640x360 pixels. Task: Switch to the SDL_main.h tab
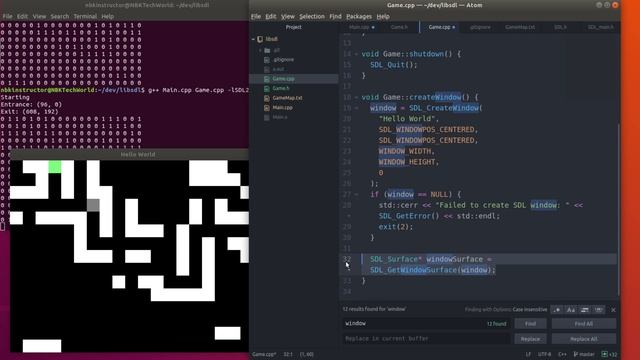pyautogui.click(x=600, y=27)
